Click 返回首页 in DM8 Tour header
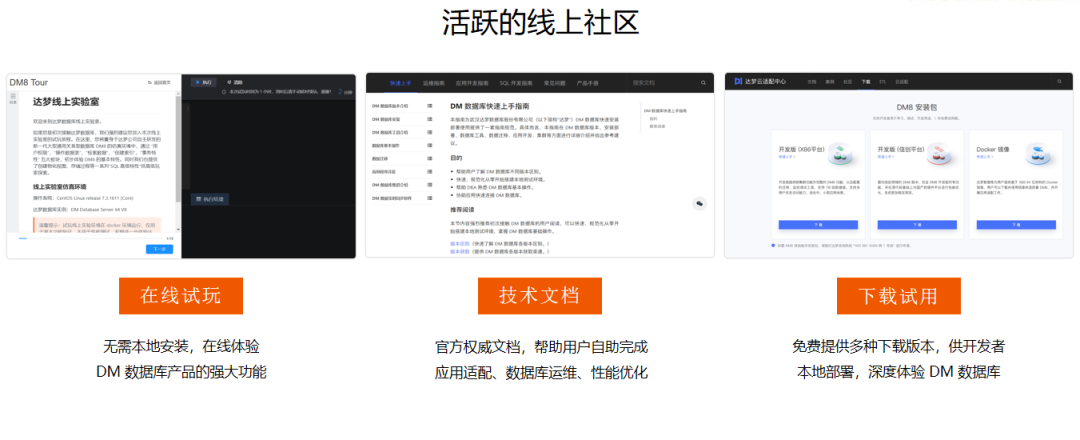The height and width of the screenshot is (440, 1080). [159, 83]
